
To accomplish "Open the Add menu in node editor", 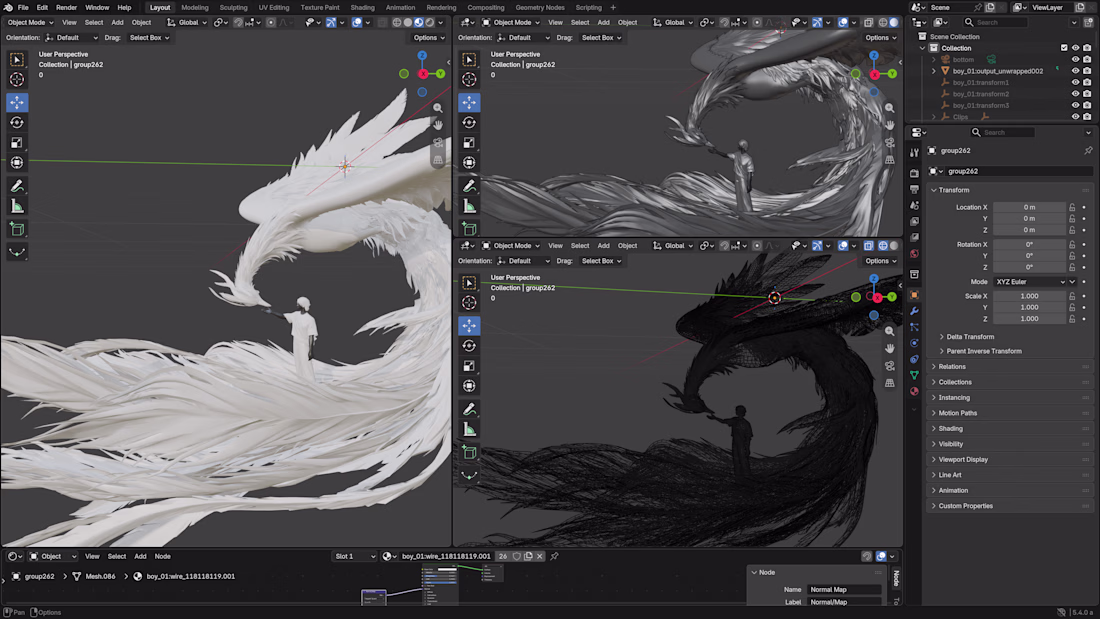I will 140,557.
